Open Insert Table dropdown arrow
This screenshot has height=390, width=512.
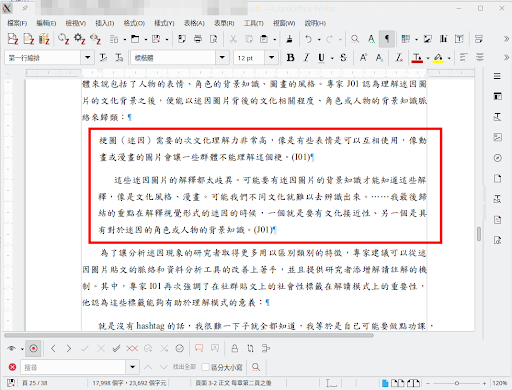pyautogui.click(x=416, y=40)
